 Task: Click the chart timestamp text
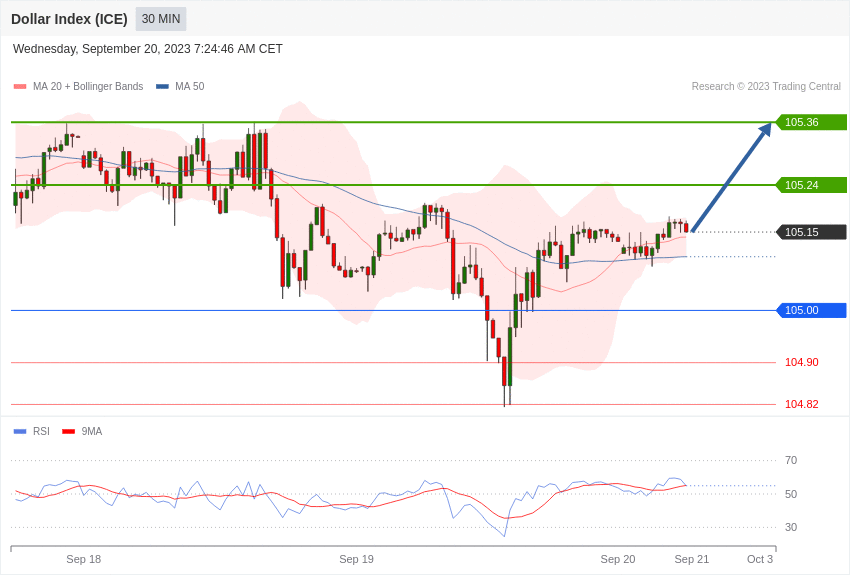point(147,49)
